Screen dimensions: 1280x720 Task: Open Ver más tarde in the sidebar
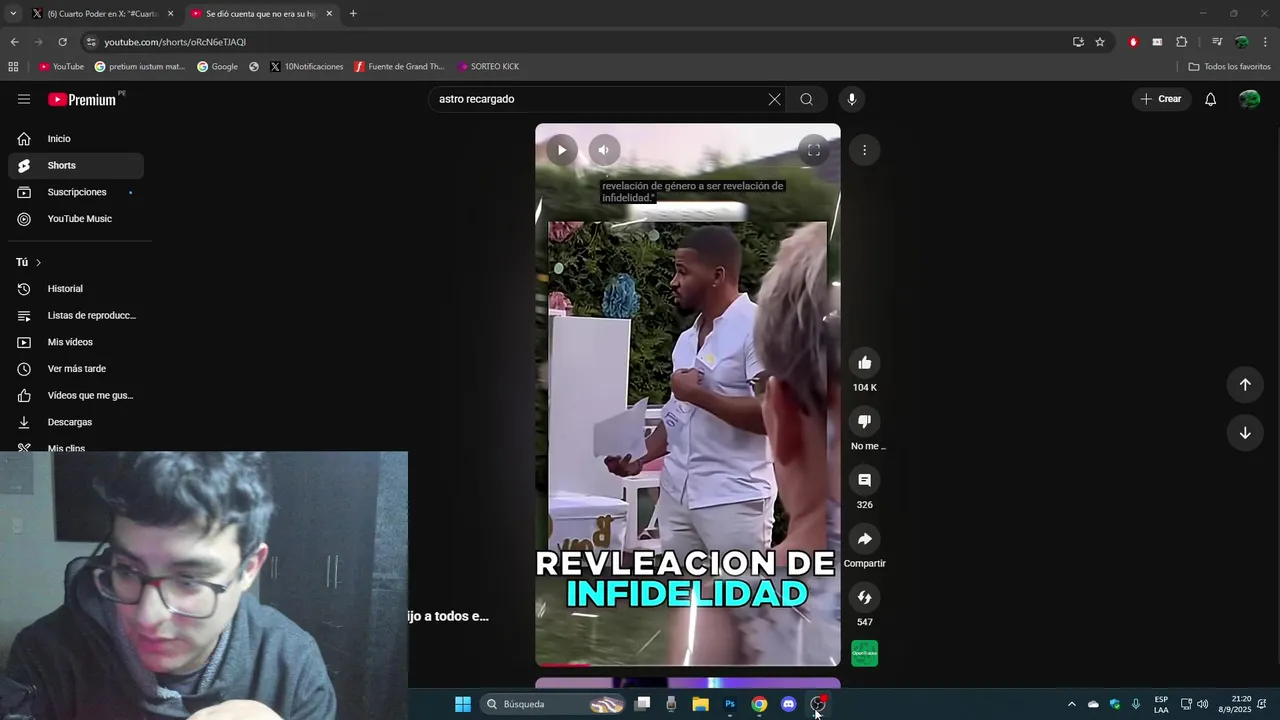click(76, 369)
